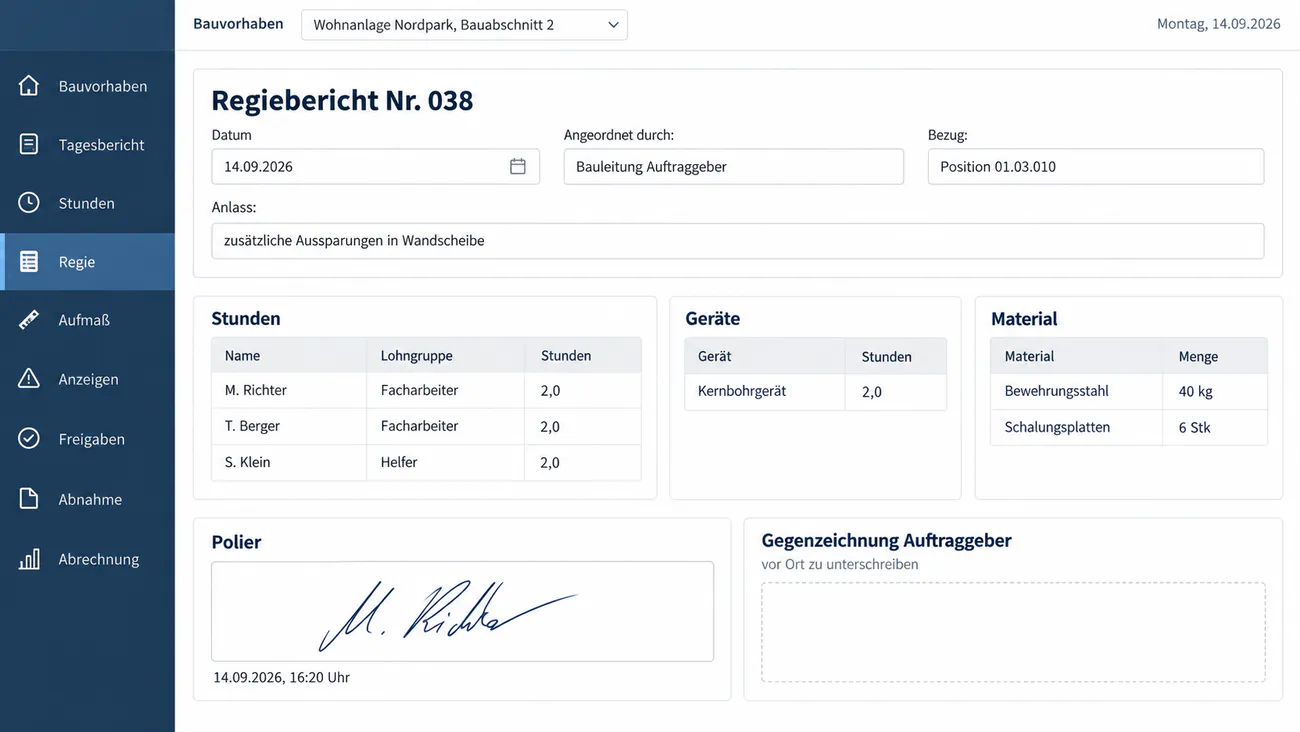Click the document icon for Tagesbericht
1300x732 pixels.
29,144
